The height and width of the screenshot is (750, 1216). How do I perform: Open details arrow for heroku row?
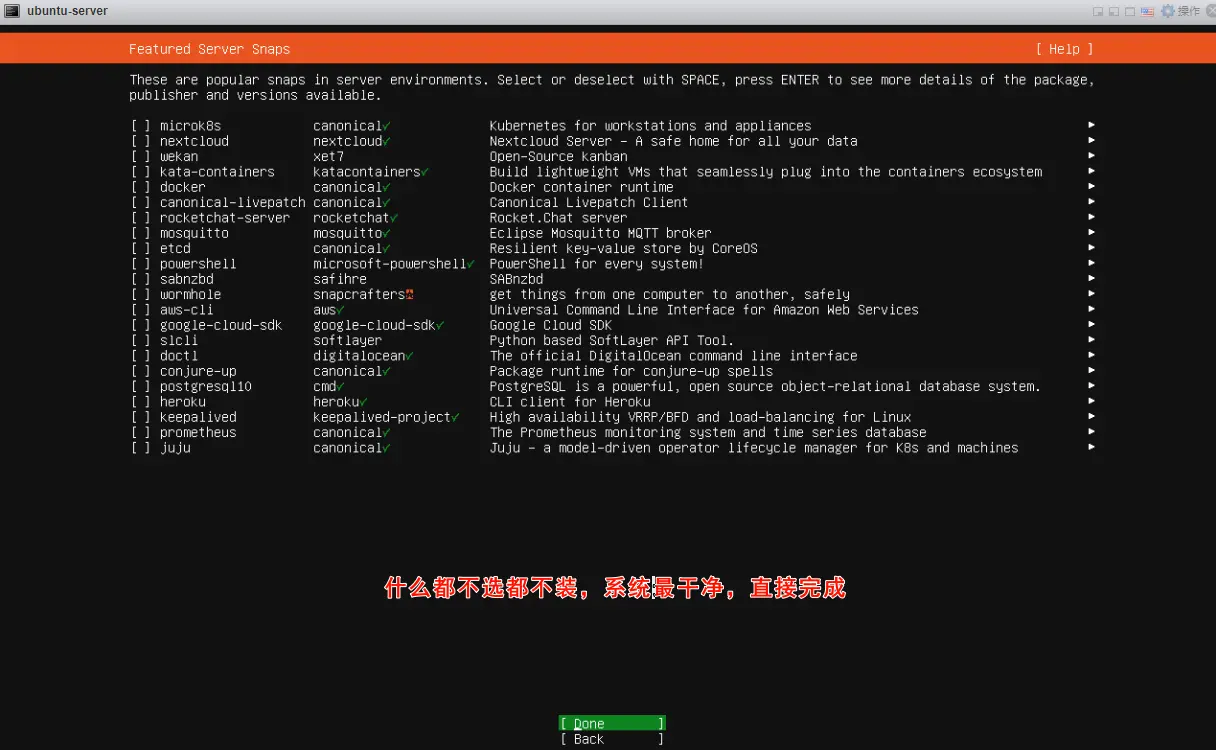tap(1091, 402)
